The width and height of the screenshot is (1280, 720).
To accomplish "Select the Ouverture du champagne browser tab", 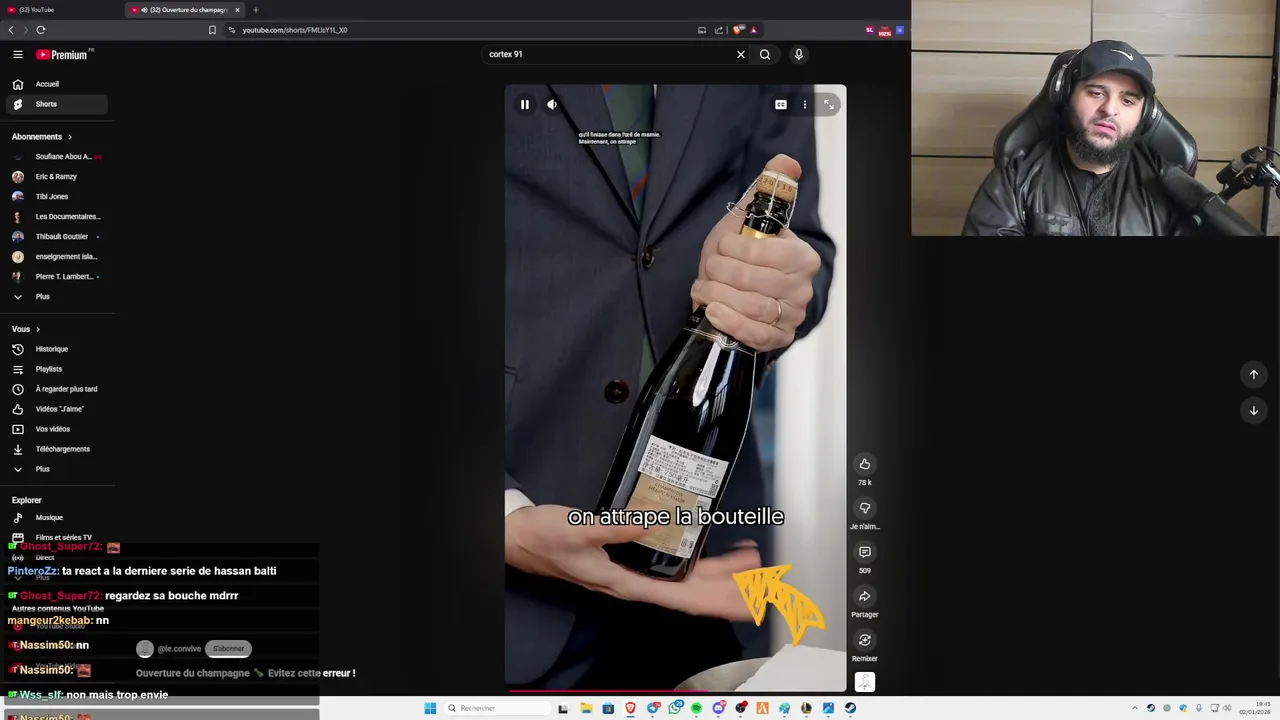I will coord(182,10).
